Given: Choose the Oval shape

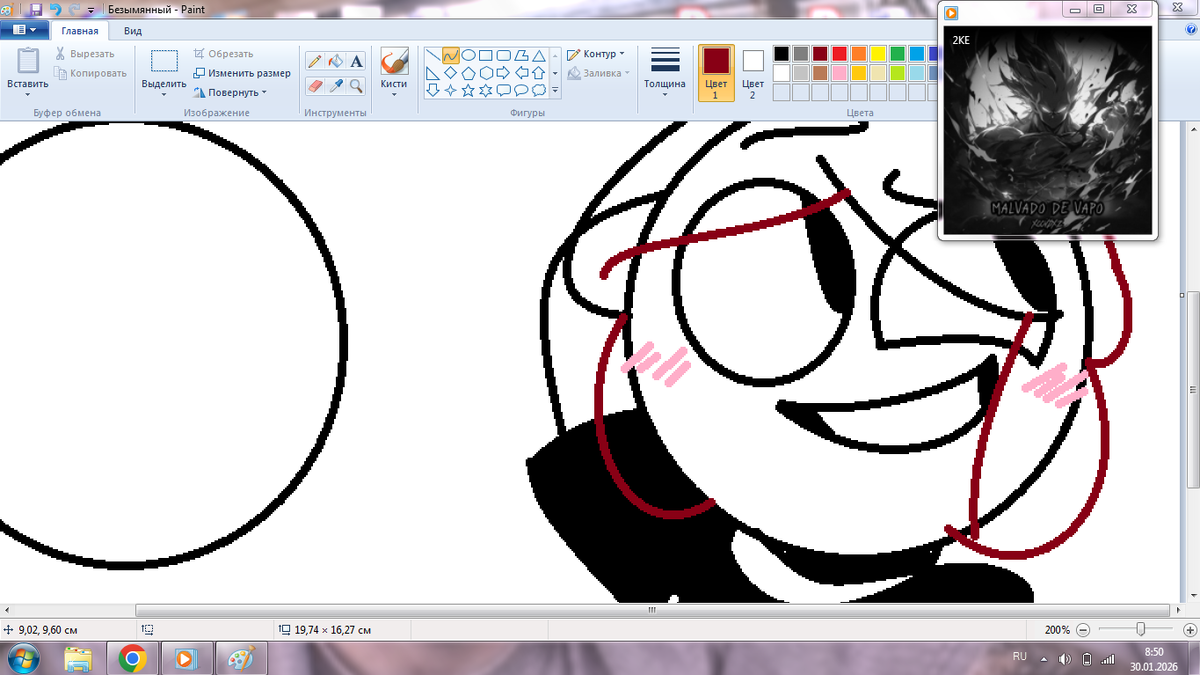Looking at the screenshot, I should click(x=468, y=56).
